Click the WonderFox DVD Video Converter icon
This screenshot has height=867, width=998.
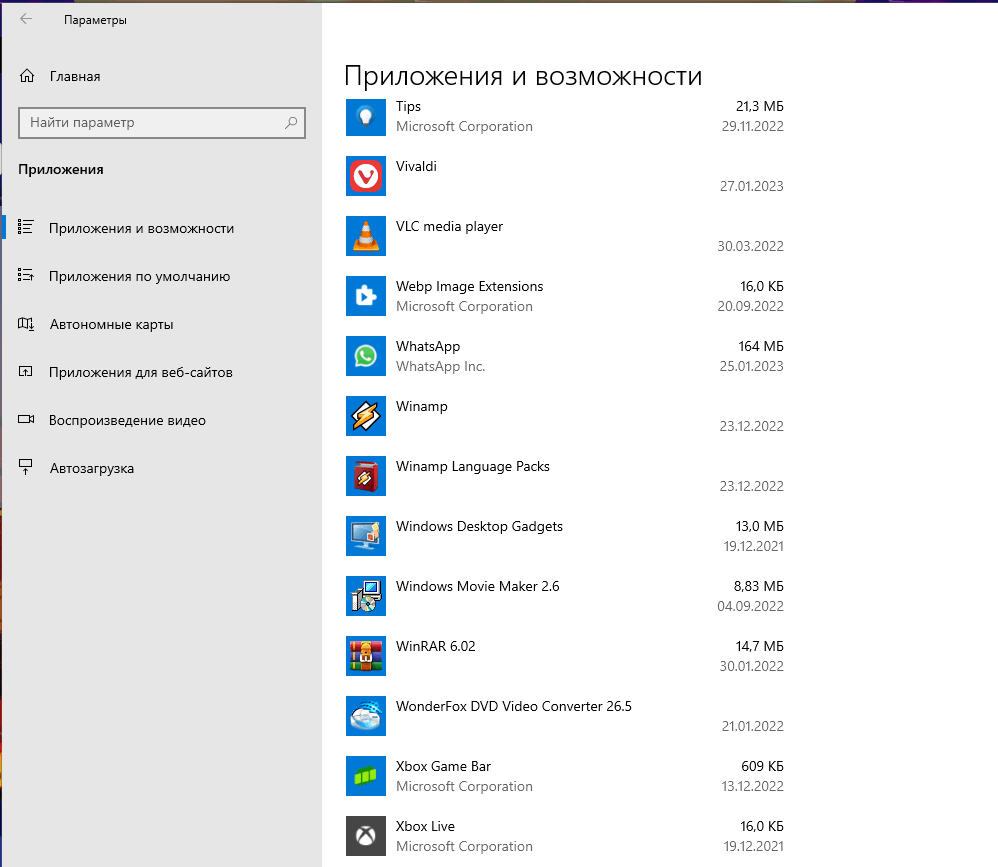366,716
